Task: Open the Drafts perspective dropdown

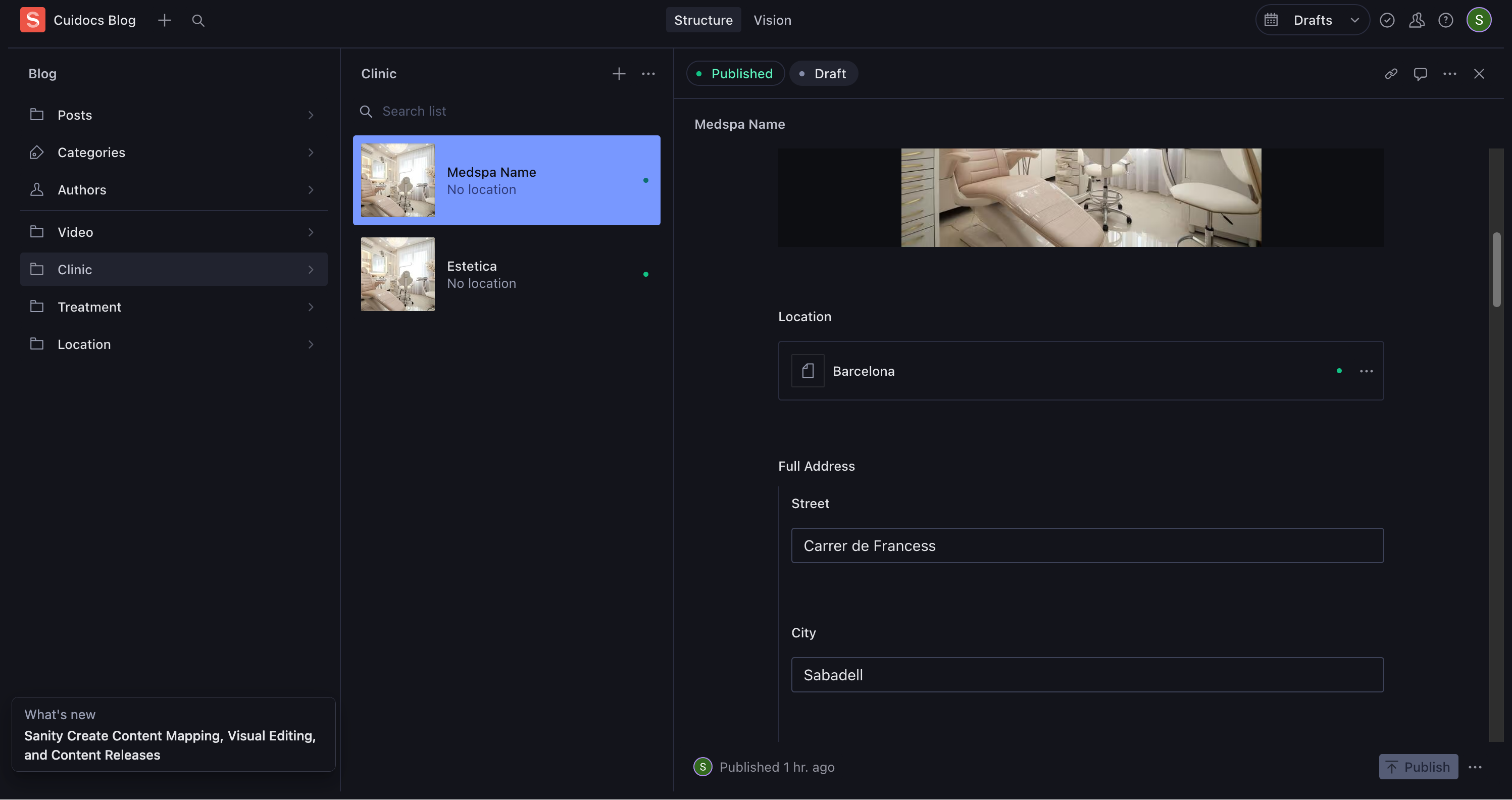Action: coord(1313,21)
